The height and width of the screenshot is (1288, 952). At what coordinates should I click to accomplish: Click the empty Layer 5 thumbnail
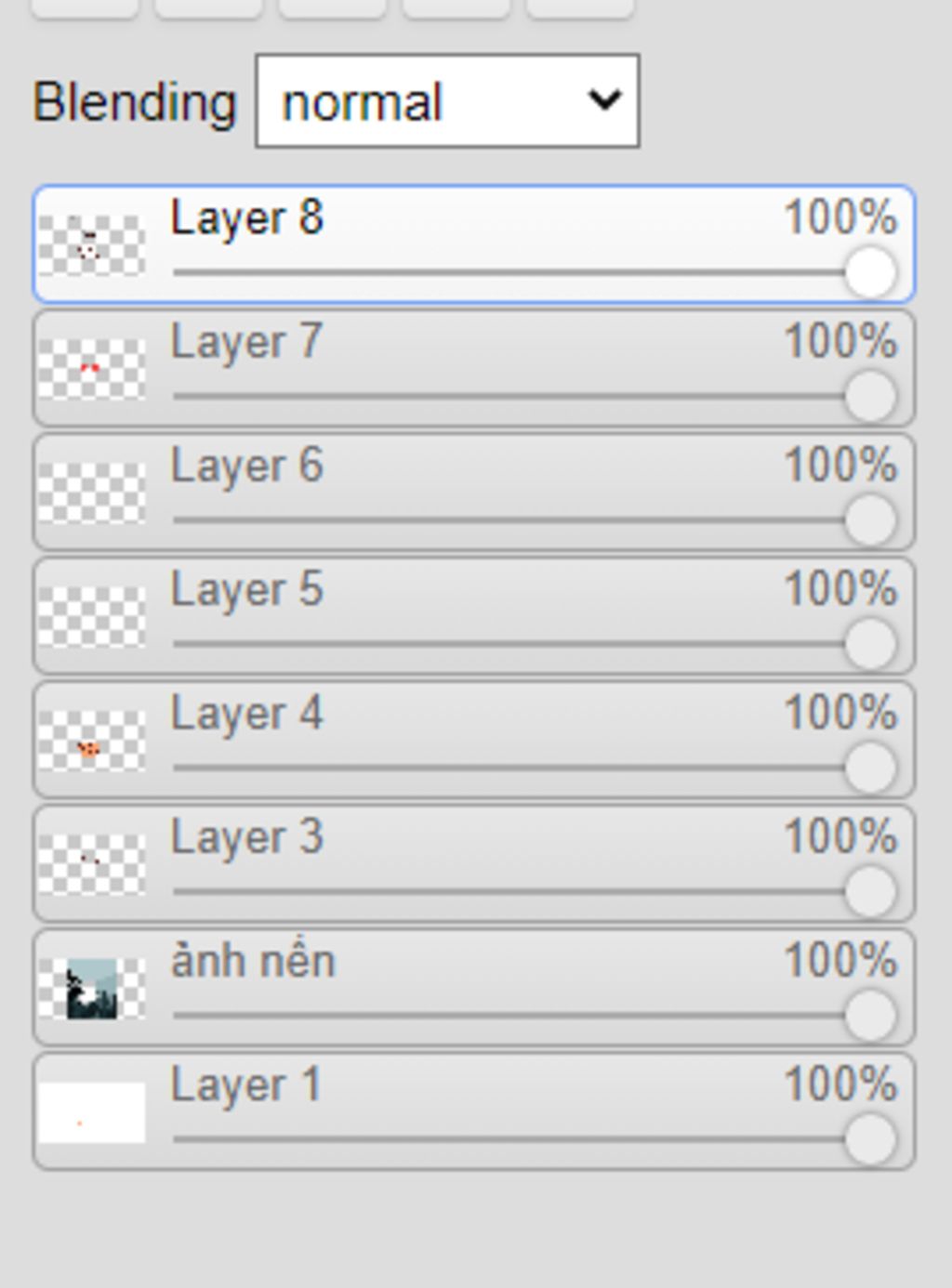pyautogui.click(x=92, y=616)
